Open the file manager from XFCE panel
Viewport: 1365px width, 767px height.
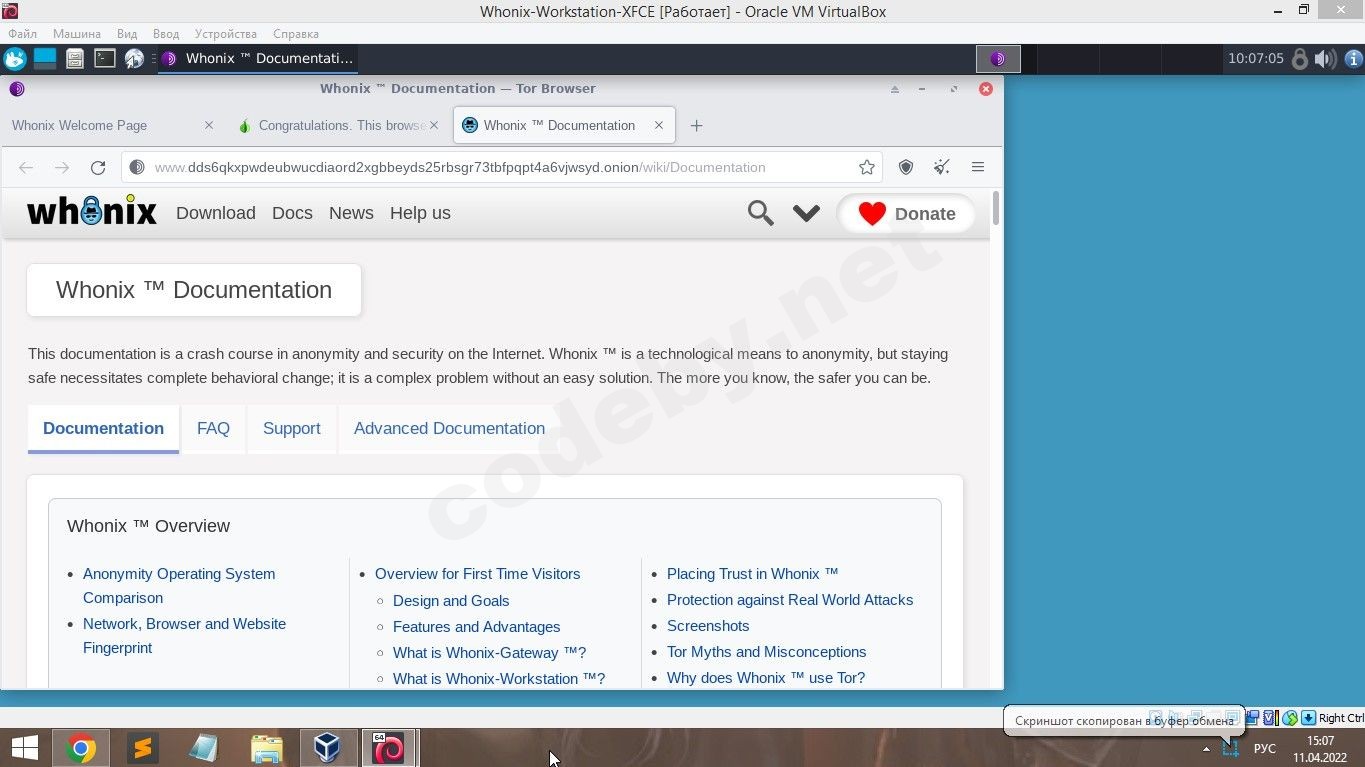(x=75, y=59)
